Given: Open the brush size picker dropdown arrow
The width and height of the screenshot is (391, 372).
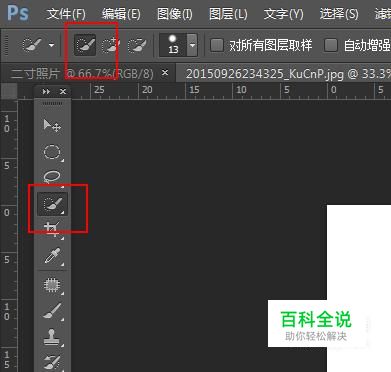Looking at the screenshot, I should (192, 45).
